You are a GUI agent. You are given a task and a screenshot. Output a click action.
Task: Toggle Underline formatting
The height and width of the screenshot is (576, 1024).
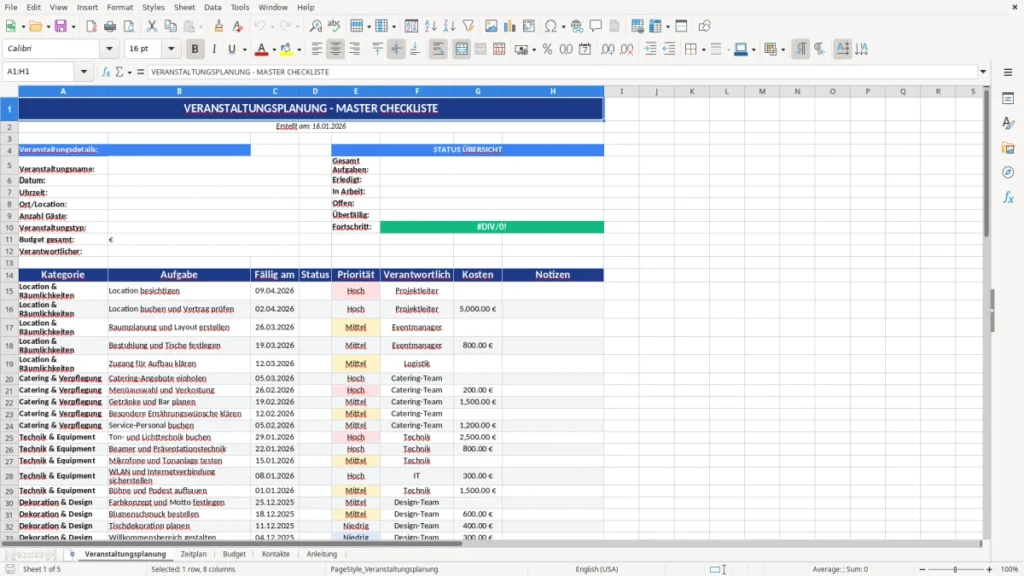tap(232, 49)
